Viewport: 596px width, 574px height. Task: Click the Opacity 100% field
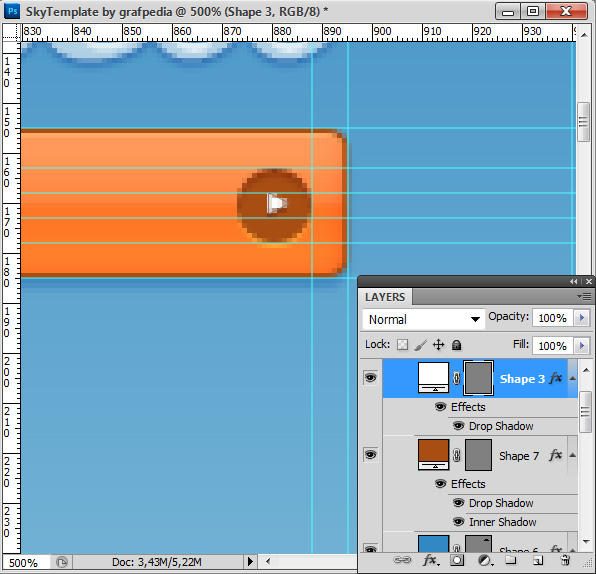pos(553,318)
